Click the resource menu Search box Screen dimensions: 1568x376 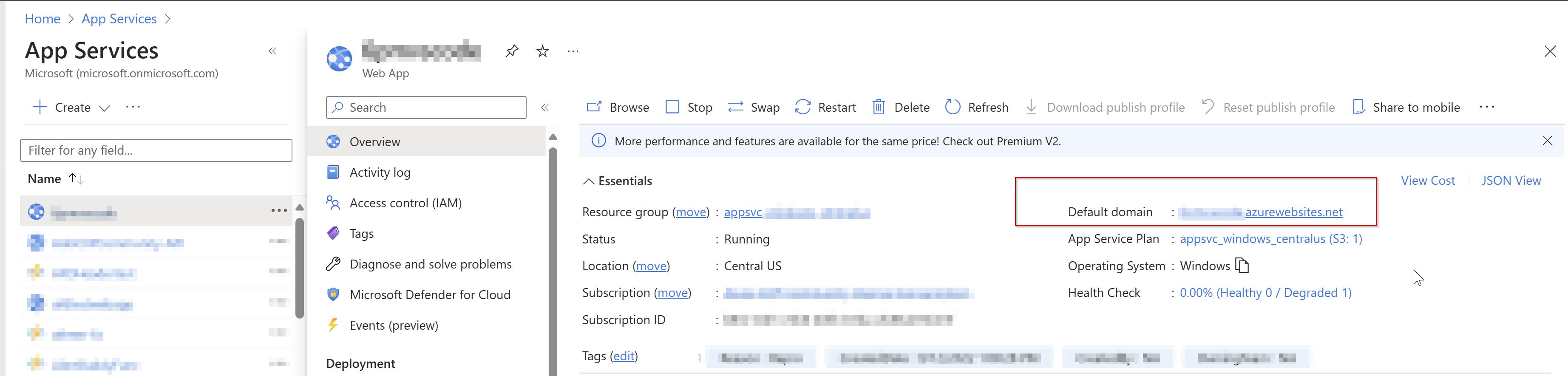426,107
